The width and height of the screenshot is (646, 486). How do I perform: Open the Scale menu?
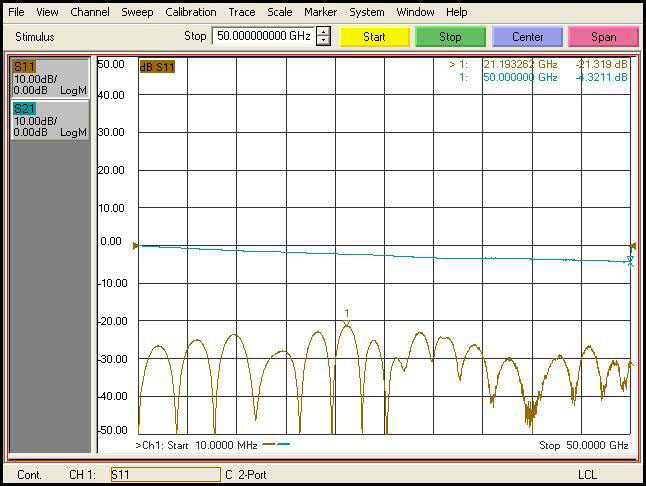pos(280,12)
